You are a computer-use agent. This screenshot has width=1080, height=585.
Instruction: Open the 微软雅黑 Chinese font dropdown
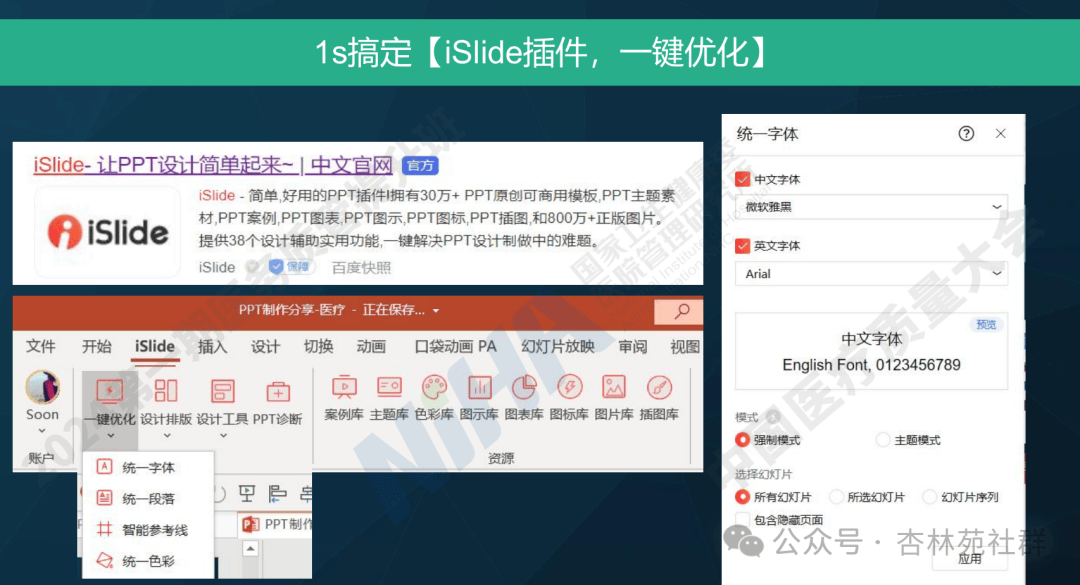(871, 206)
